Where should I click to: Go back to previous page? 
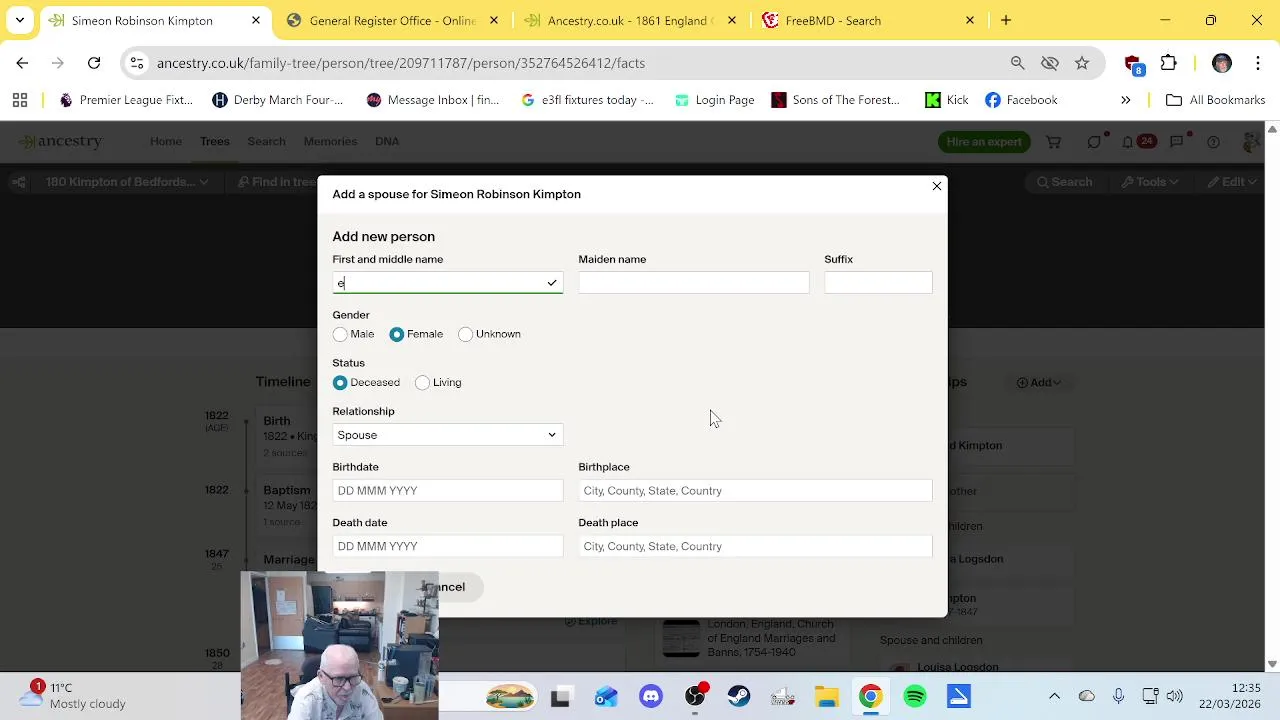click(x=22, y=63)
